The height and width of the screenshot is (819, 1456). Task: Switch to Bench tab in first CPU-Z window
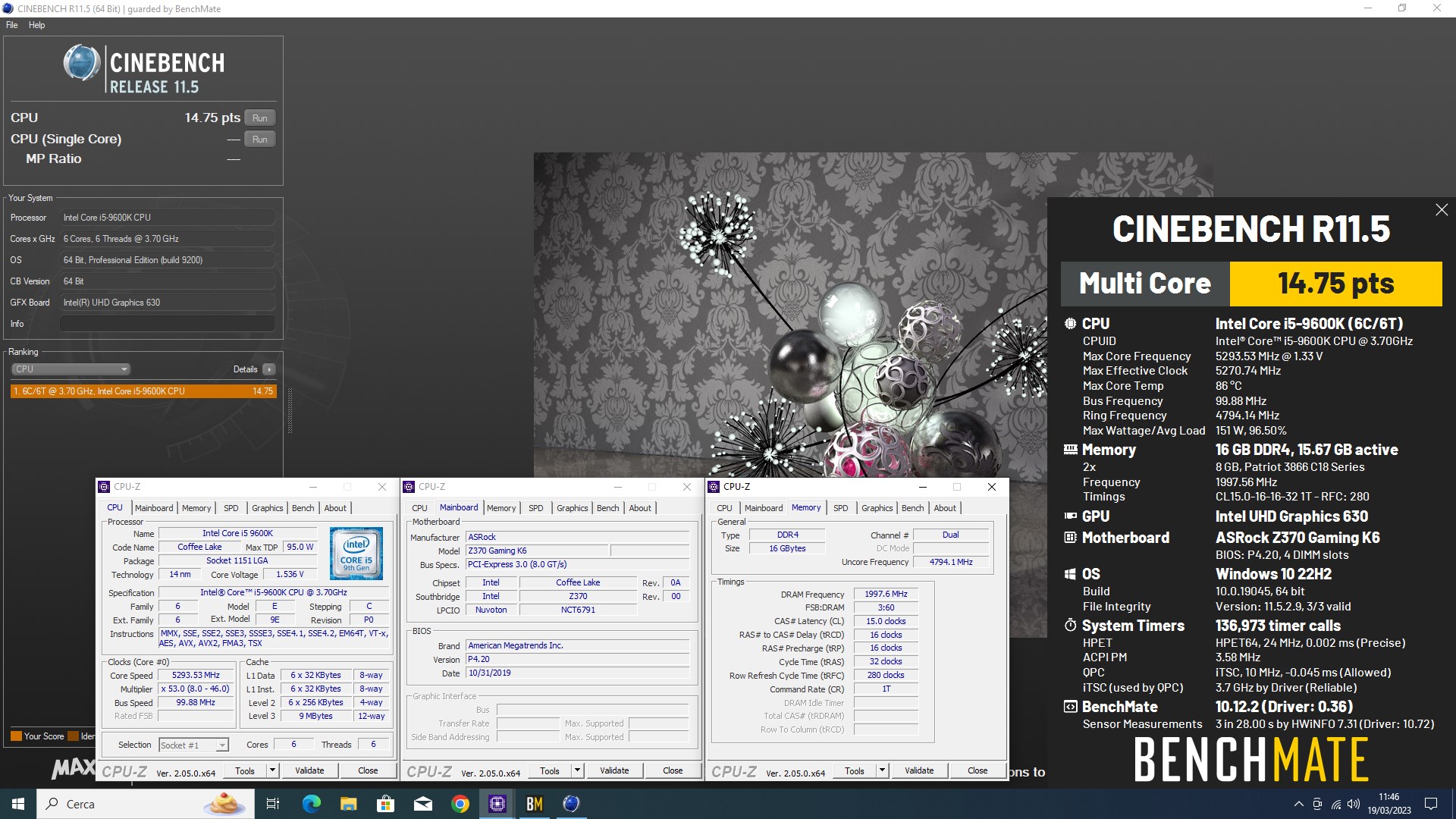tap(303, 508)
